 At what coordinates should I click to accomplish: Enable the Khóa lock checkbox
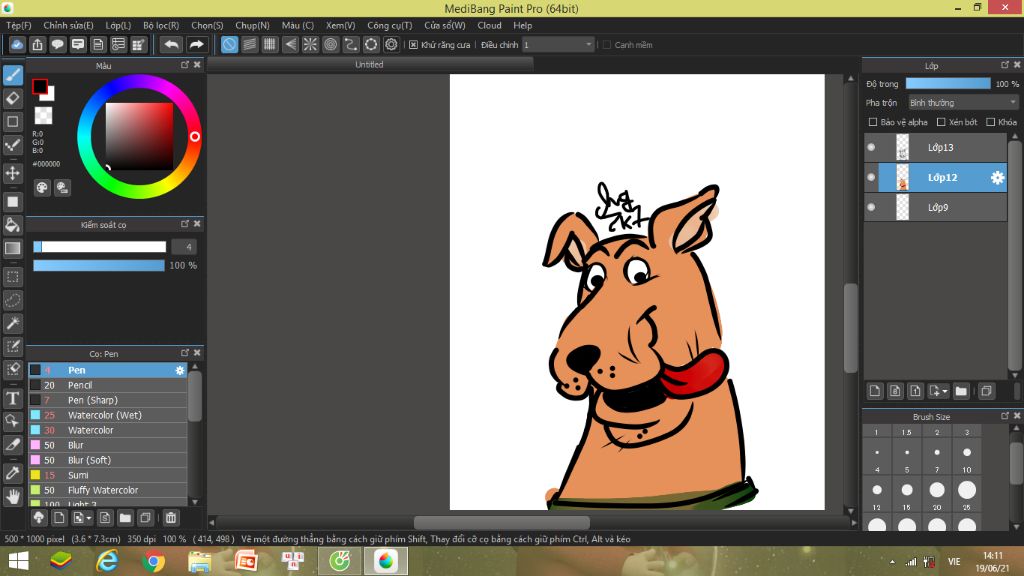coord(991,122)
